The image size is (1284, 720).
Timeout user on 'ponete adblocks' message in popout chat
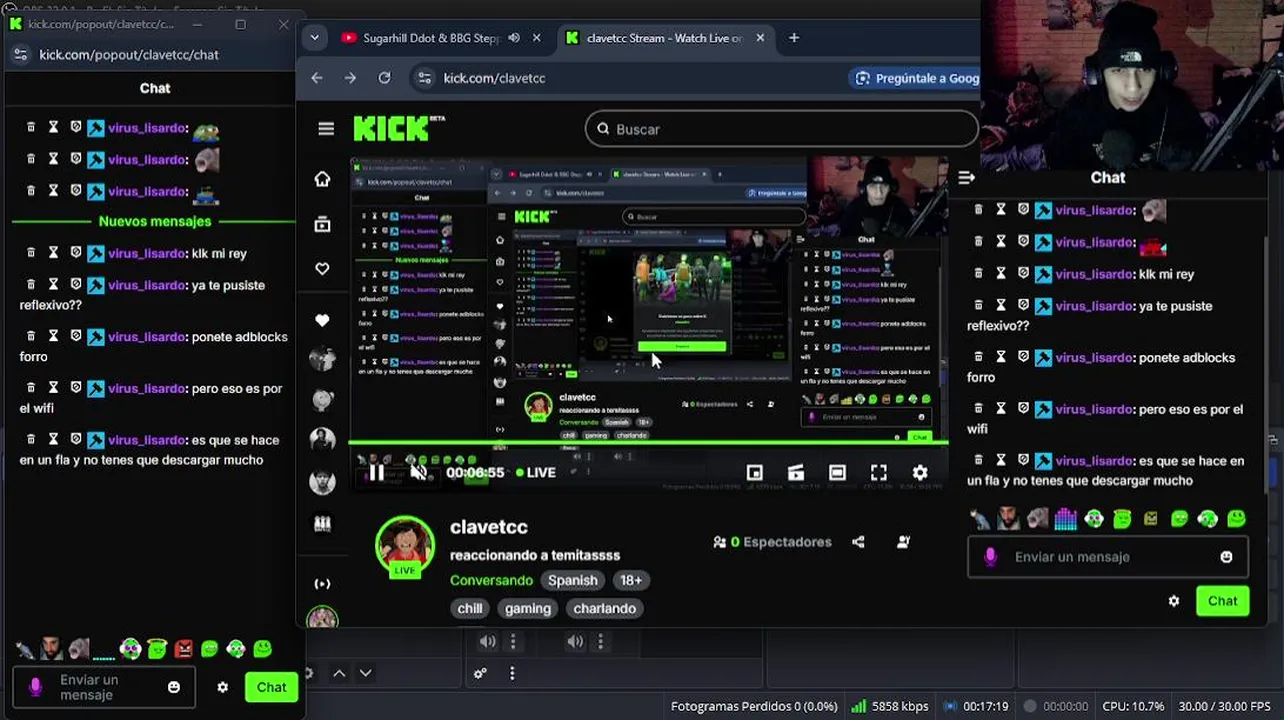(53, 336)
